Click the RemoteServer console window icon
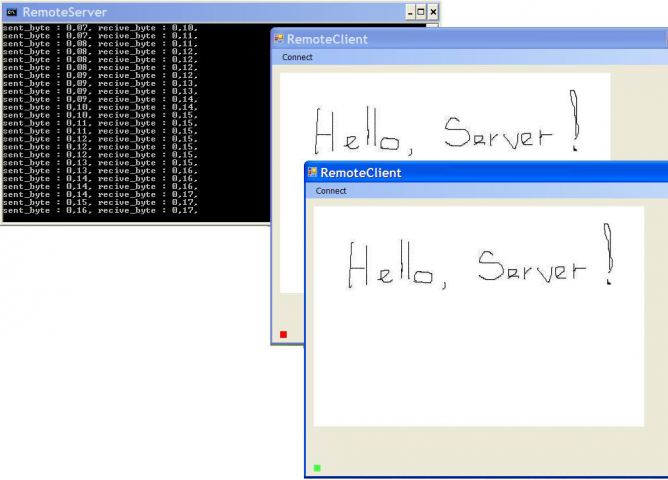 [12, 12]
